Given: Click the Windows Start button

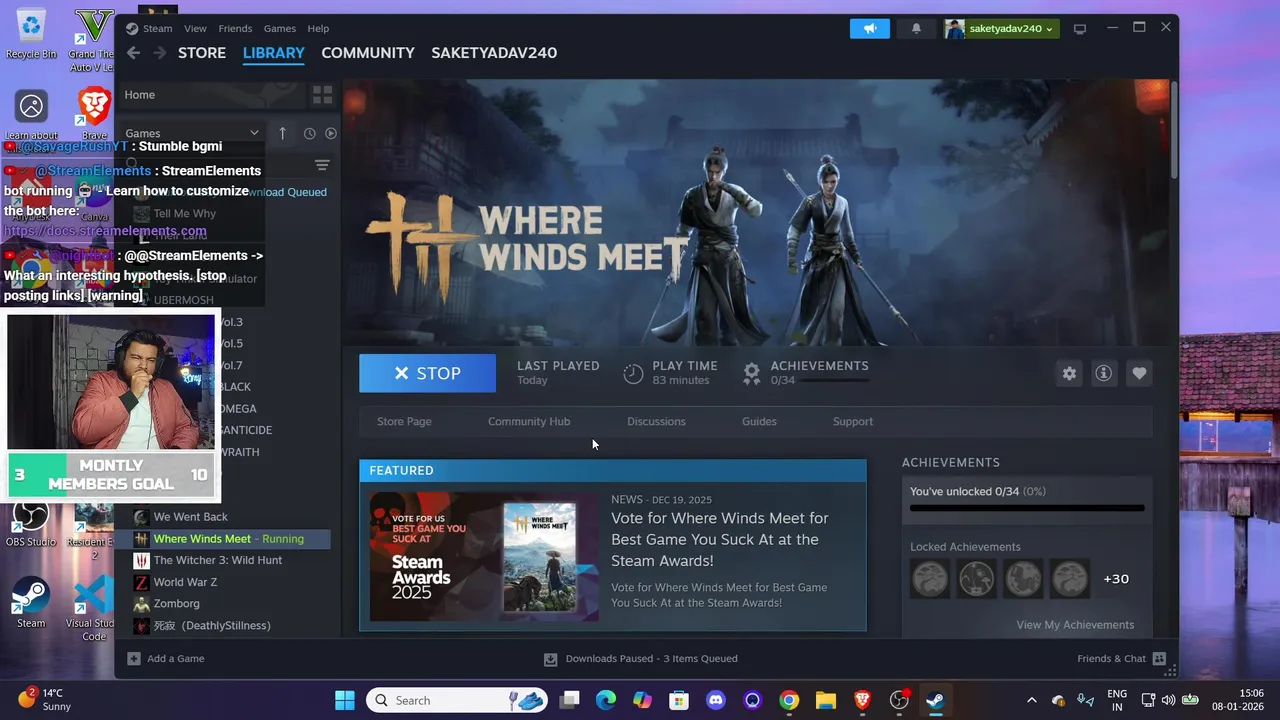Looking at the screenshot, I should pyautogui.click(x=344, y=700).
